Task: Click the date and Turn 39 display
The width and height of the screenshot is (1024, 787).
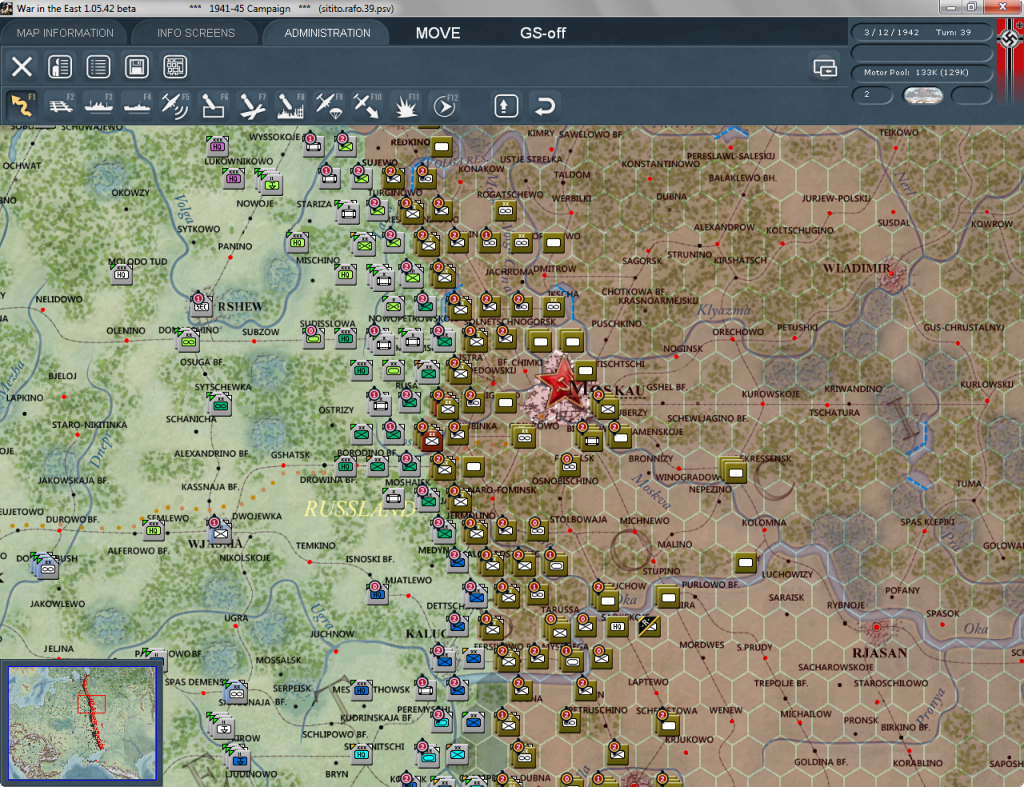Action: point(921,32)
